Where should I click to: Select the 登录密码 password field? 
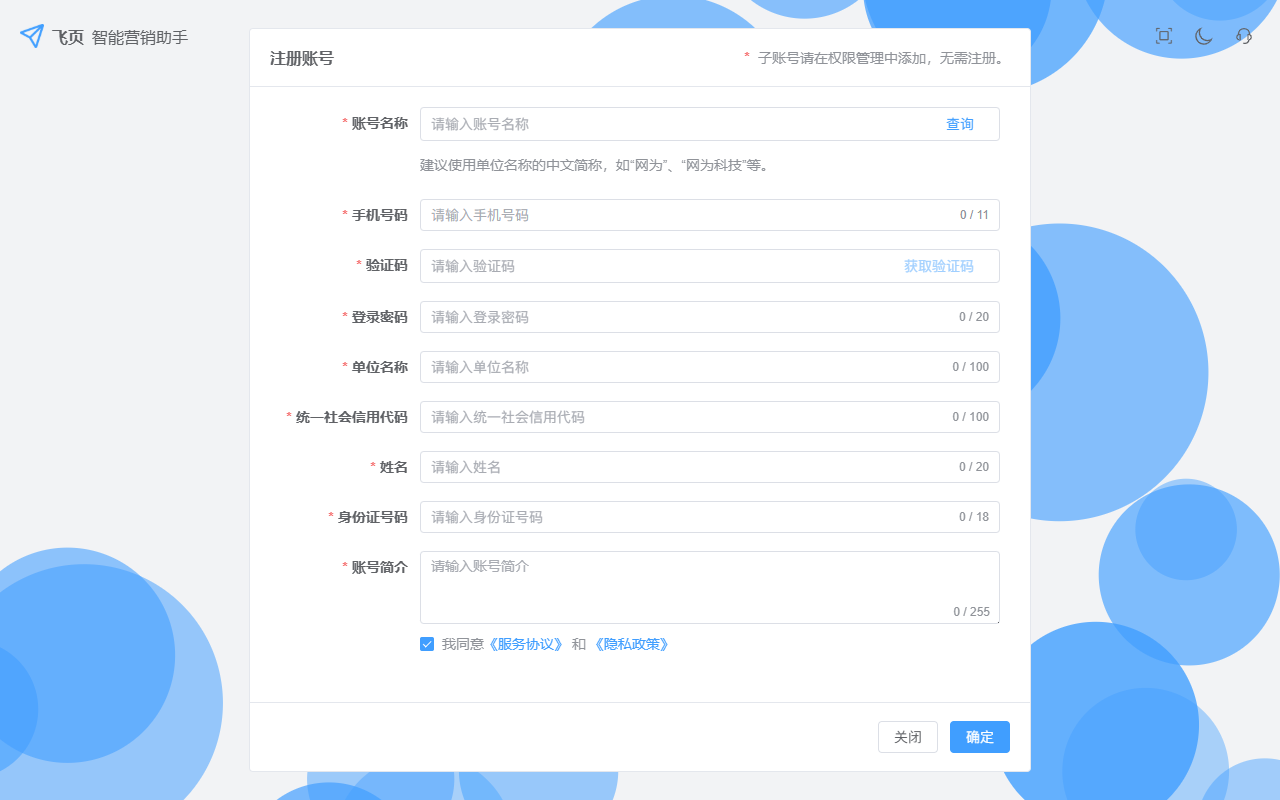point(680,317)
